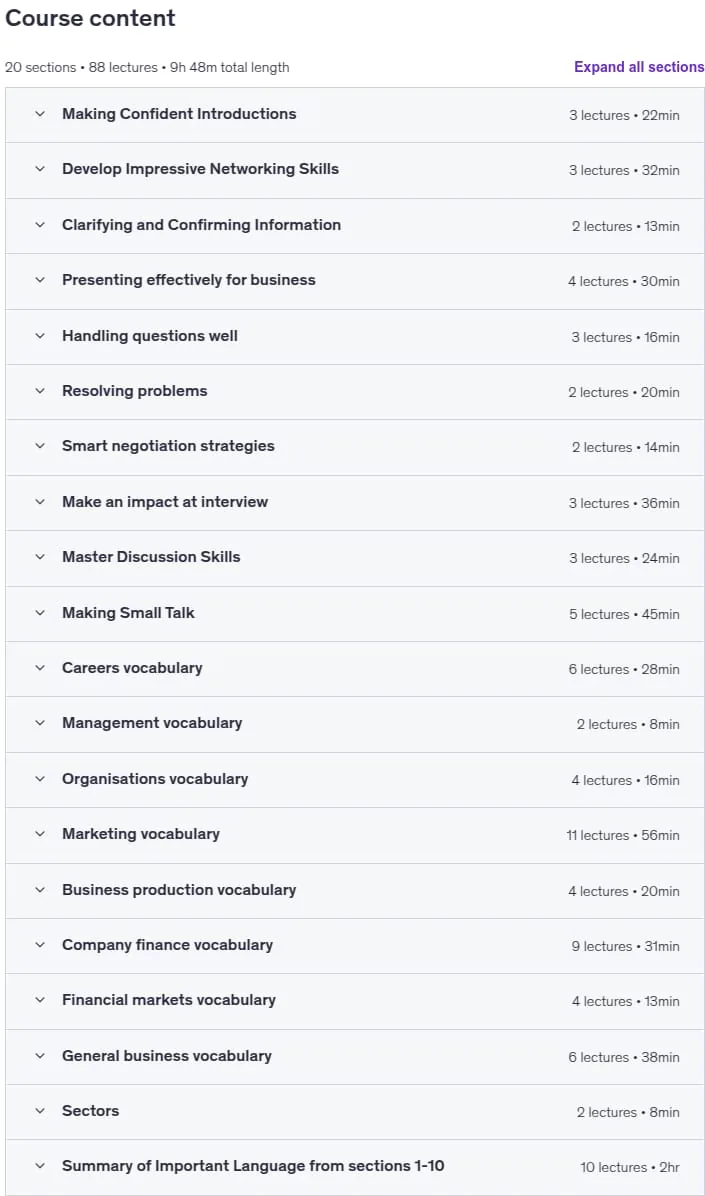Click the chevron beside Make an impact at interview
The image size is (705, 1196).
(x=40, y=502)
